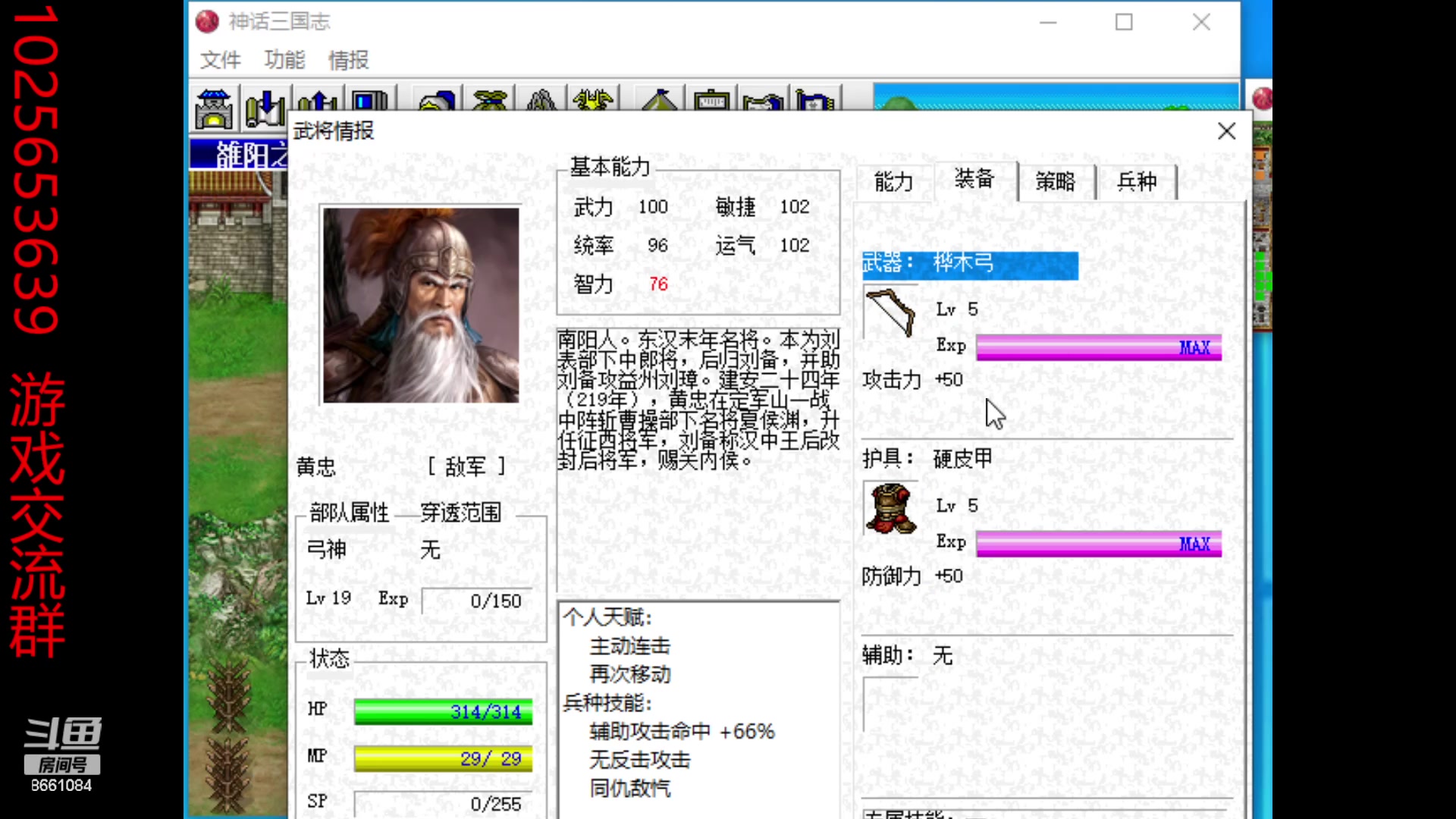Click the blue banner flag toolbar icon

pos(815,100)
